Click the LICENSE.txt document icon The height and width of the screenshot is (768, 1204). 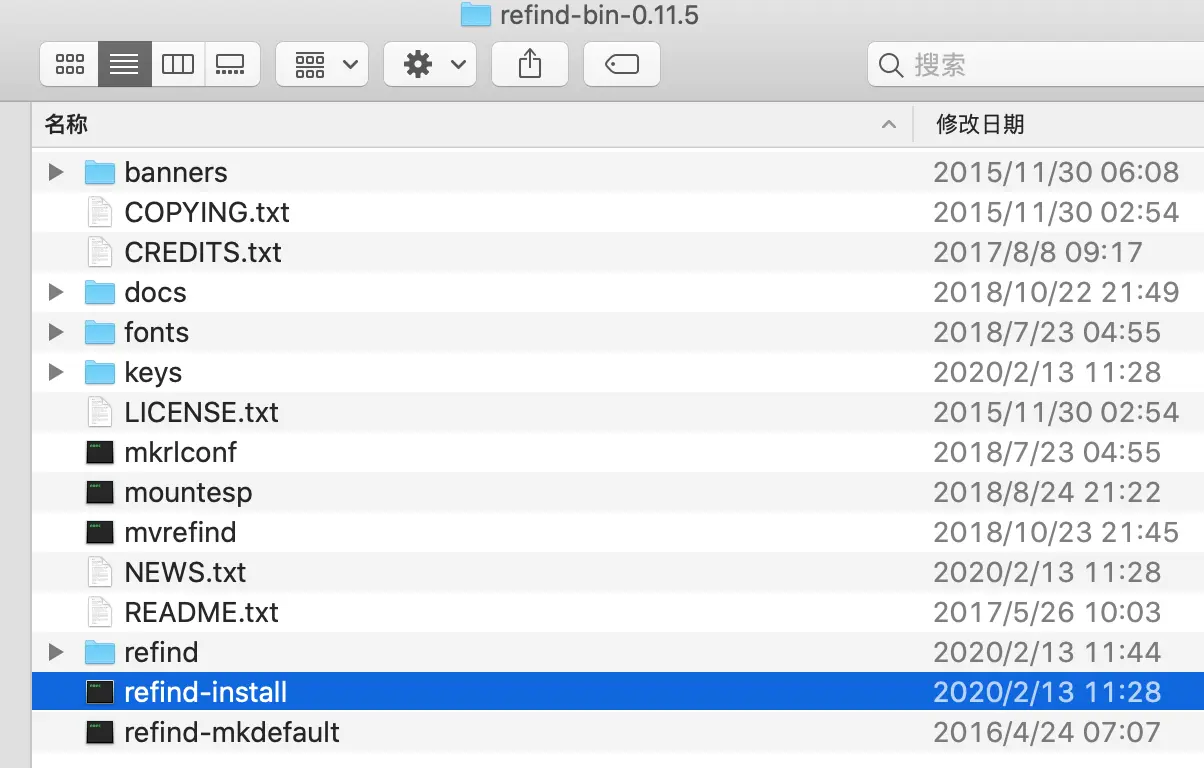coord(100,412)
